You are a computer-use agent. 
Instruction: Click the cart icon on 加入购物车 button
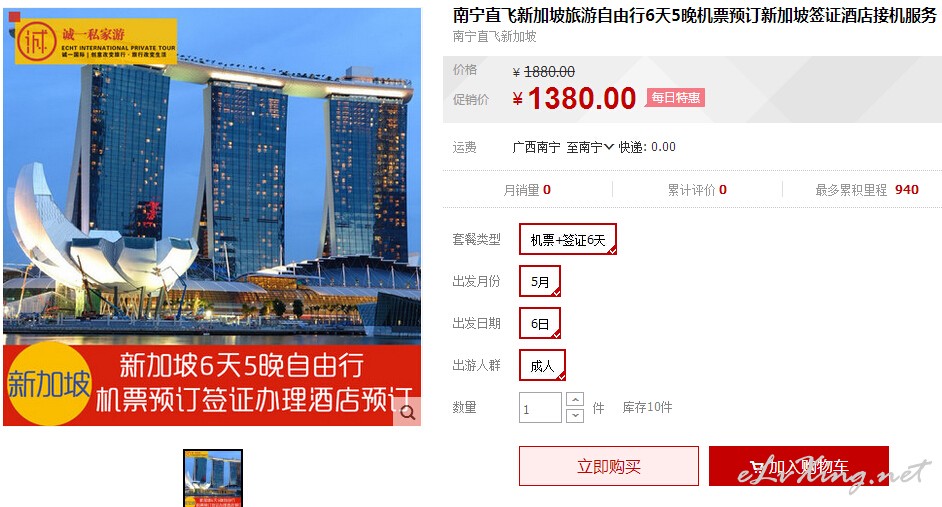[x=758, y=466]
